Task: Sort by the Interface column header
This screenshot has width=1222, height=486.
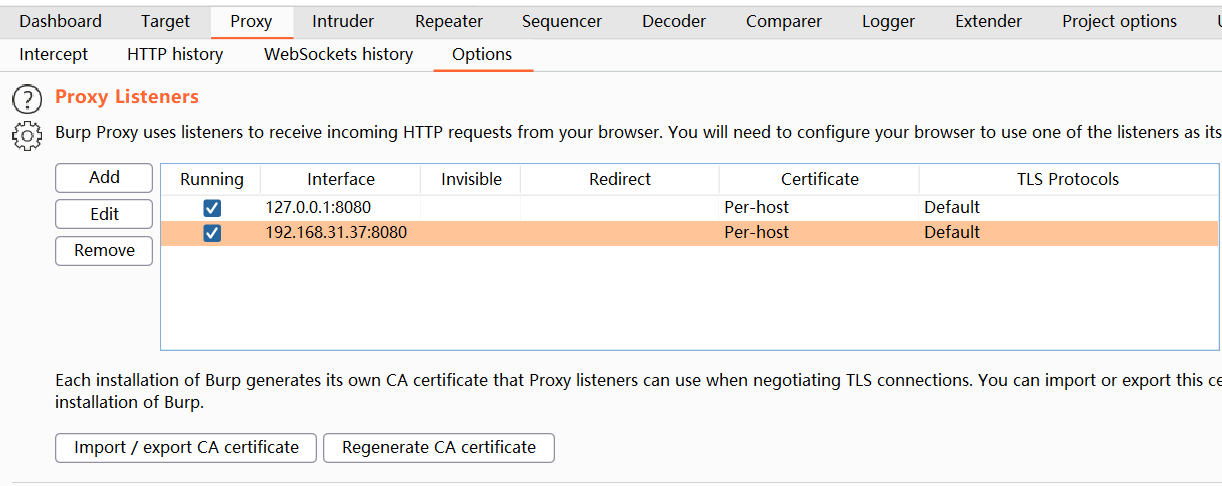Action: point(341,180)
